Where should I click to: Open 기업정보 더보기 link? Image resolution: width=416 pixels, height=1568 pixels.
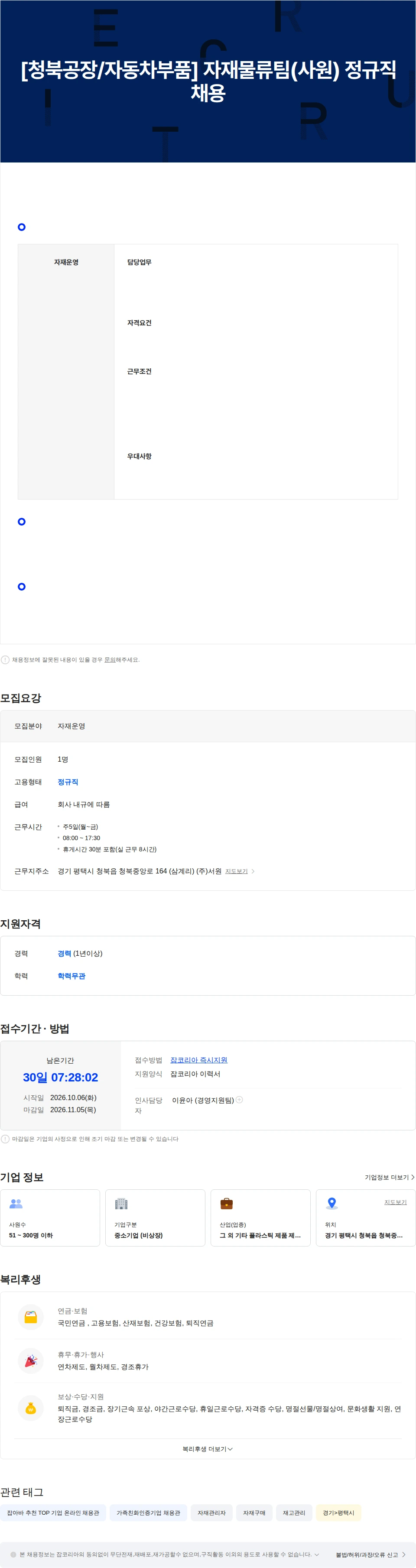(x=389, y=1177)
